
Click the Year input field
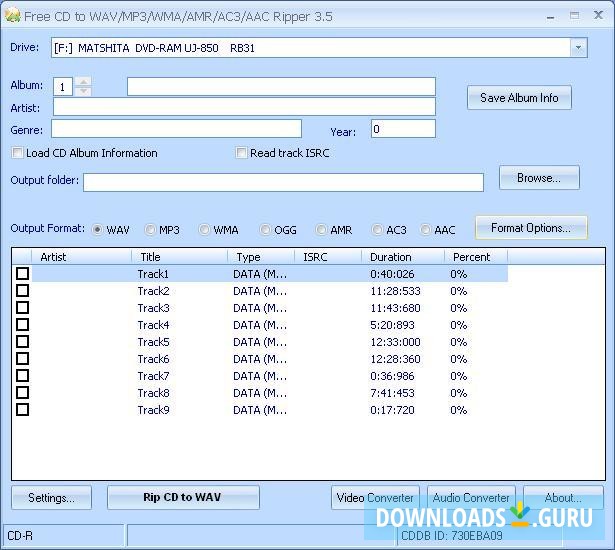pyautogui.click(x=403, y=129)
